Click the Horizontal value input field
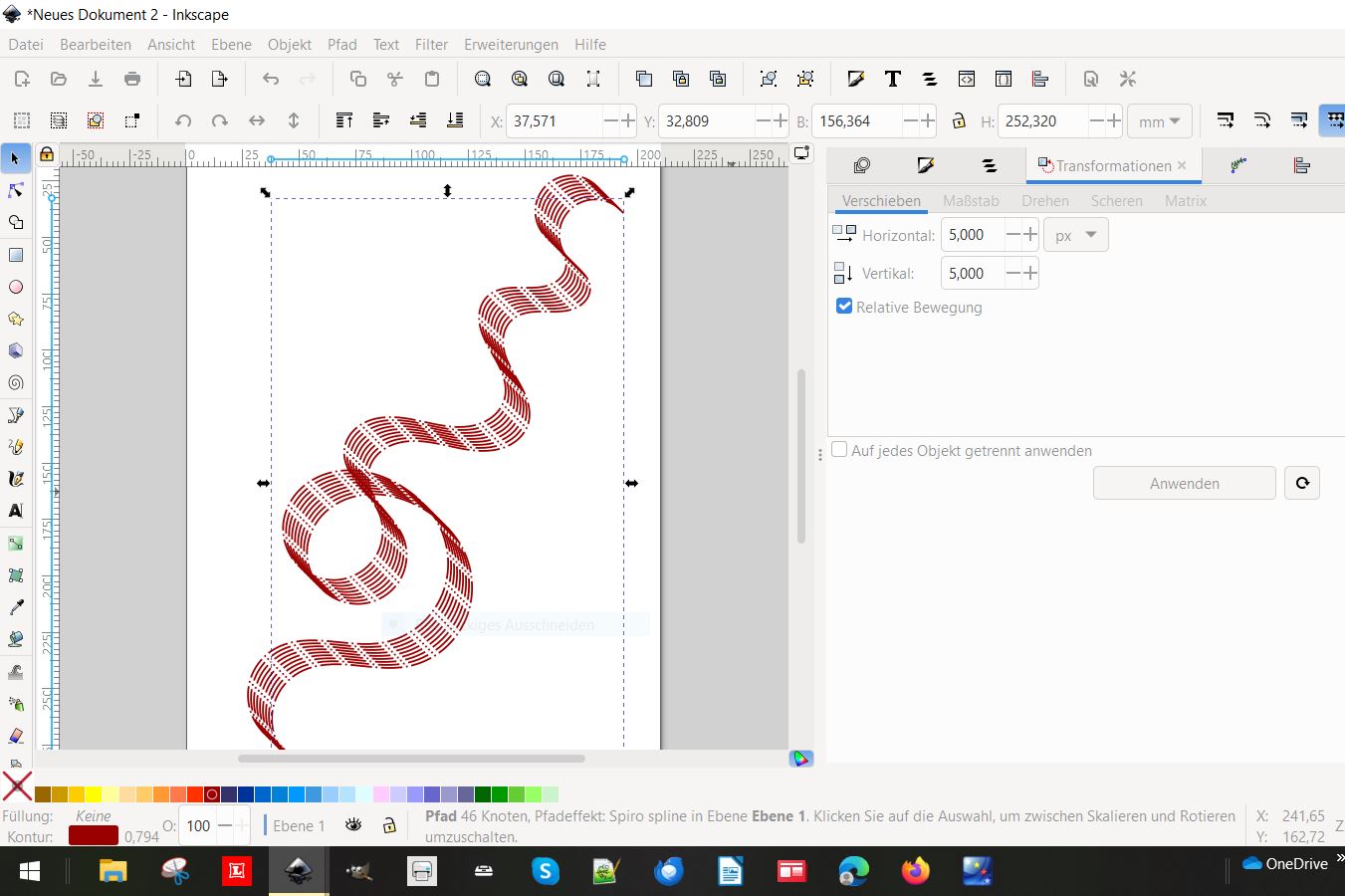 click(x=972, y=236)
